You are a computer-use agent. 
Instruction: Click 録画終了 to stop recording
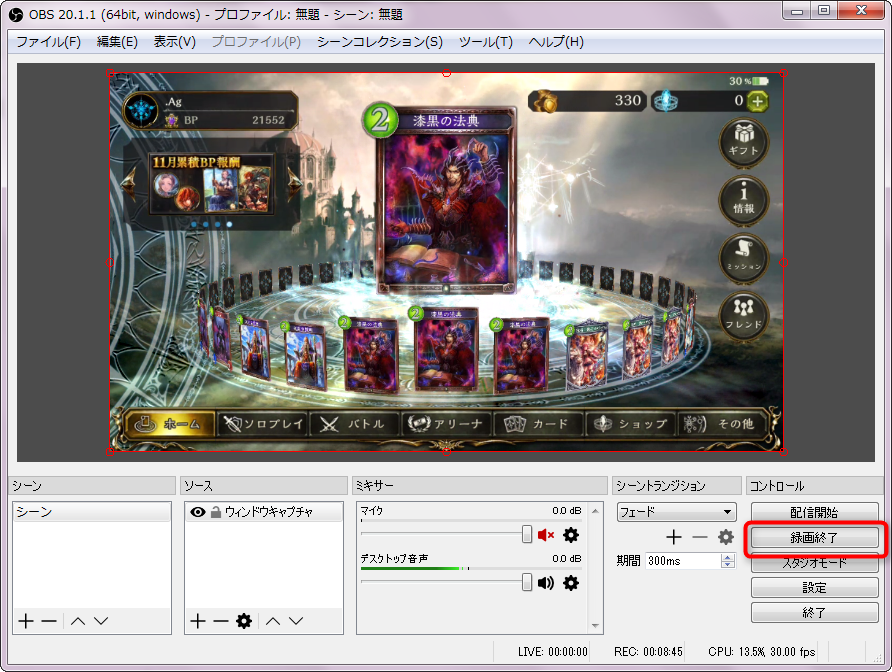pos(815,537)
